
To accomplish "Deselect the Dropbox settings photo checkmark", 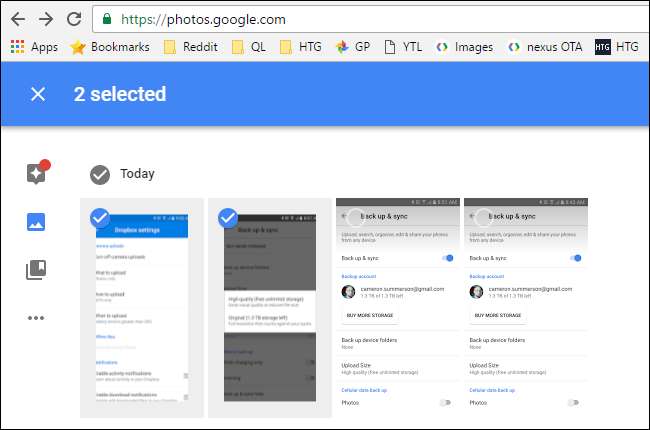I will (100, 217).
